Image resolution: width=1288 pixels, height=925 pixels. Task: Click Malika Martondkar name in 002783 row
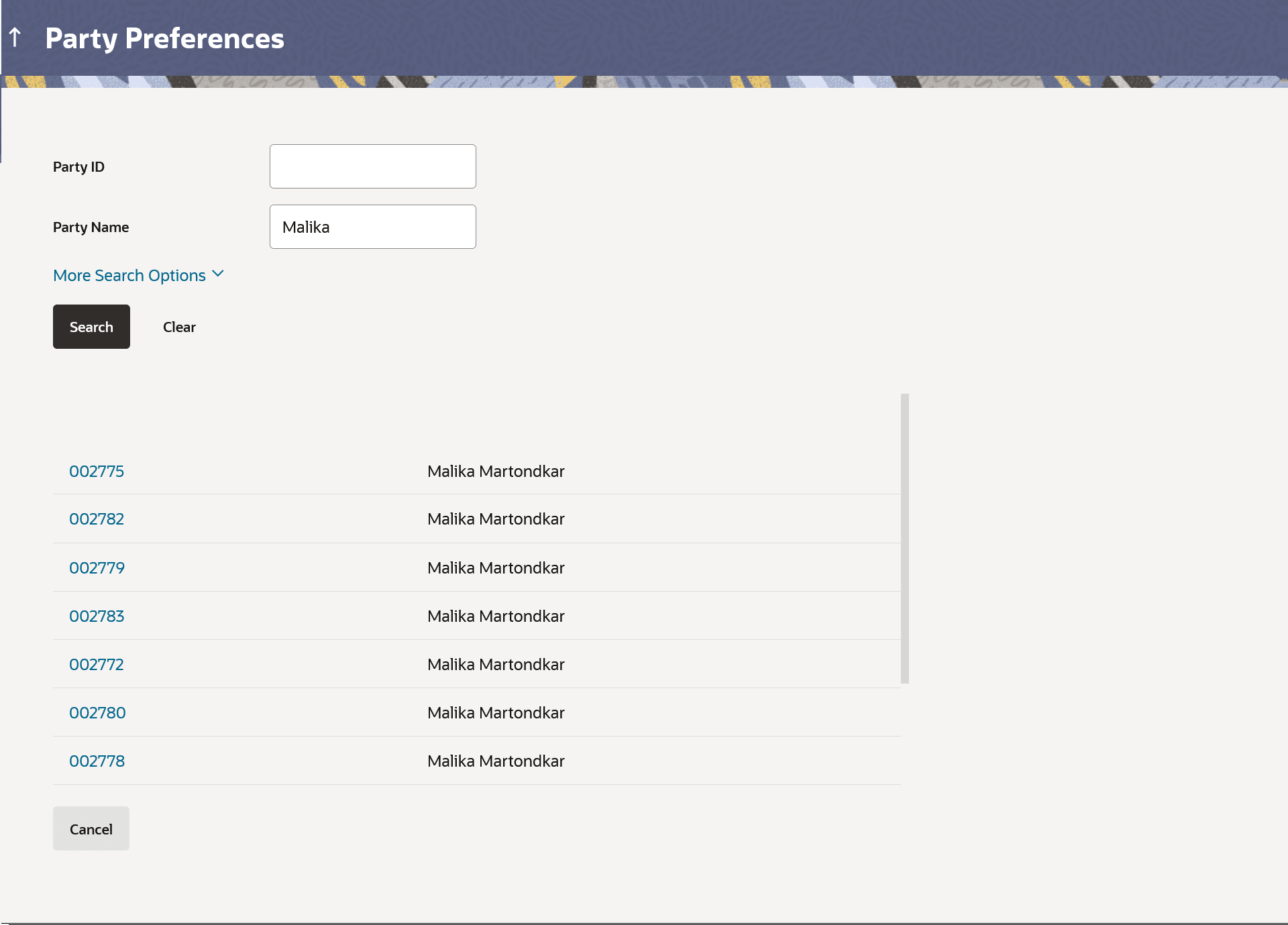(x=496, y=616)
